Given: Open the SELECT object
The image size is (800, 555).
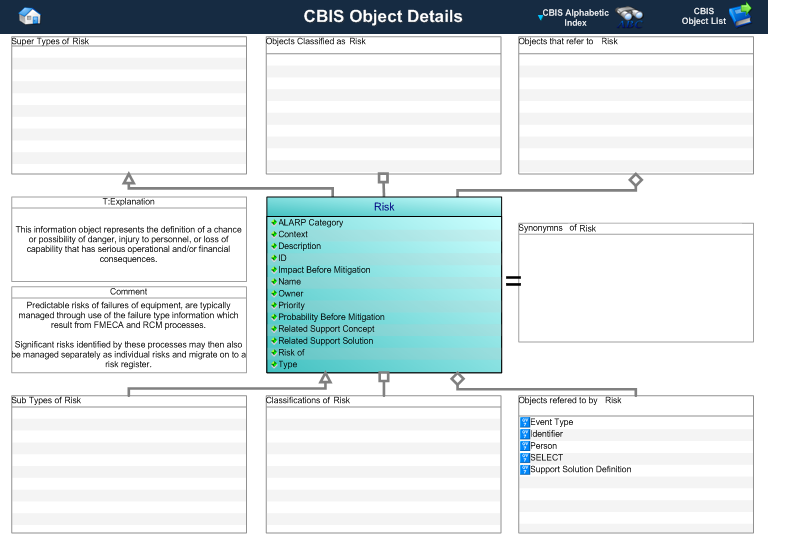Looking at the screenshot, I should pyautogui.click(x=546, y=458).
